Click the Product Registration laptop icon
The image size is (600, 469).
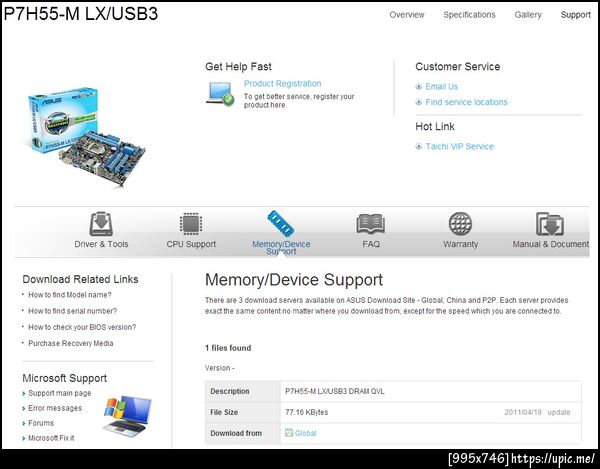coord(220,93)
